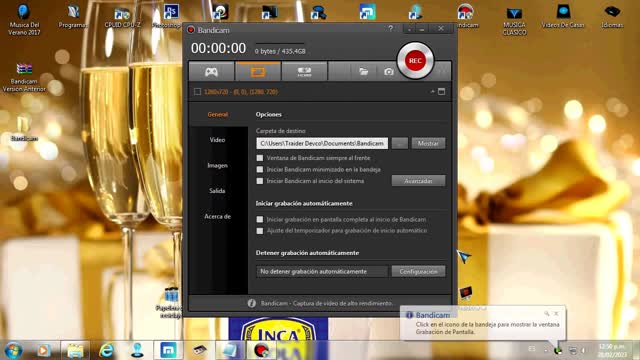Open the Avanzadas options button

418,181
